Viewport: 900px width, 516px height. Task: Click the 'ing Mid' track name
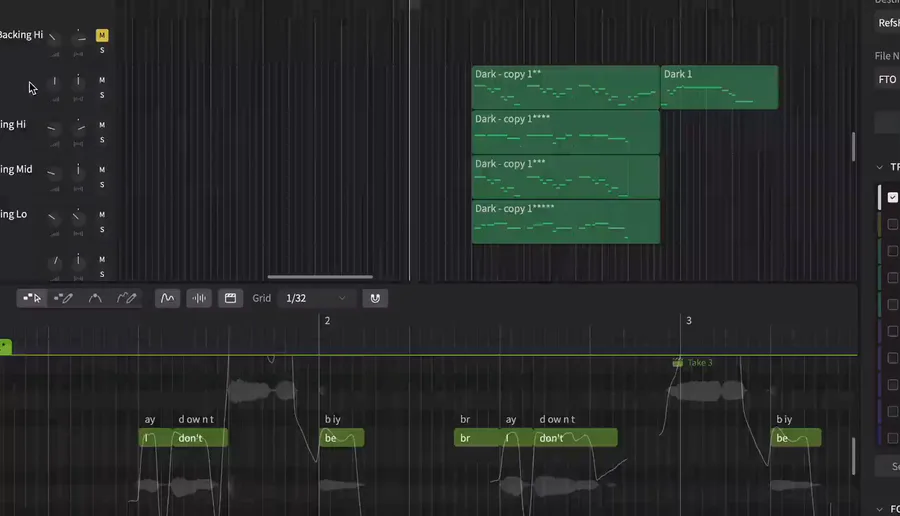(x=16, y=169)
